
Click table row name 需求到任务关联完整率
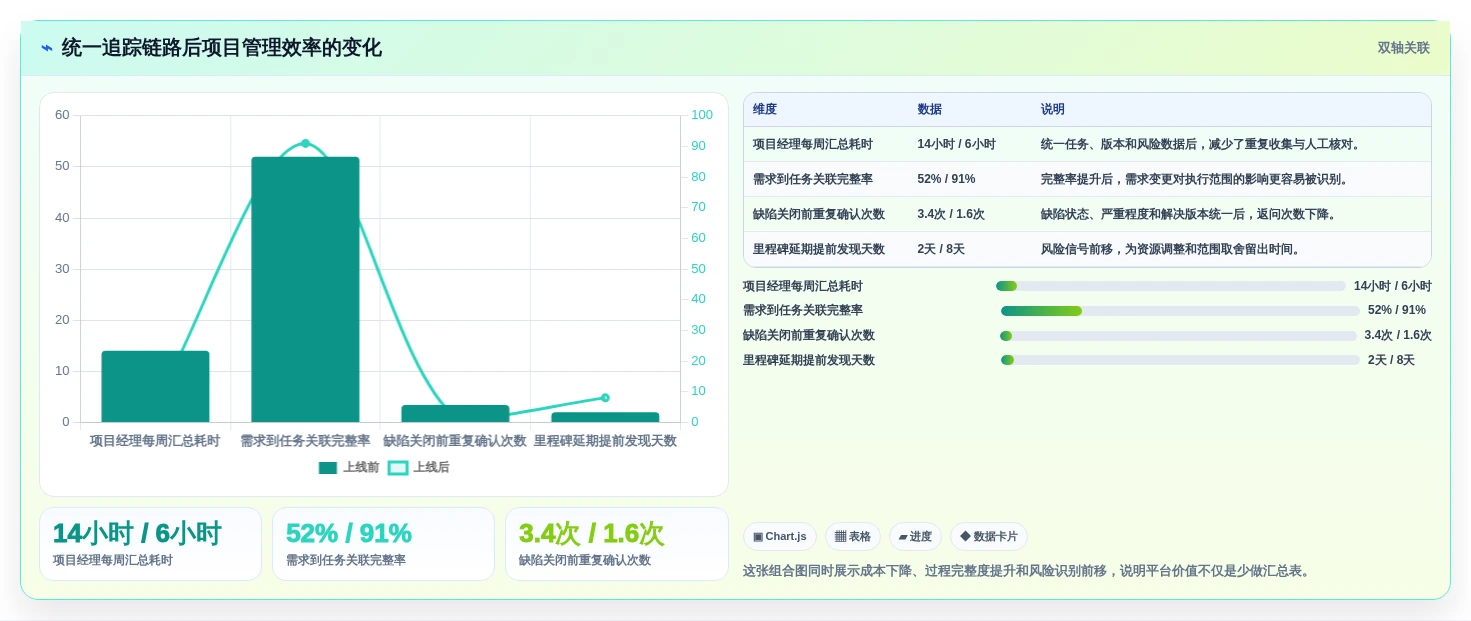tap(813, 180)
